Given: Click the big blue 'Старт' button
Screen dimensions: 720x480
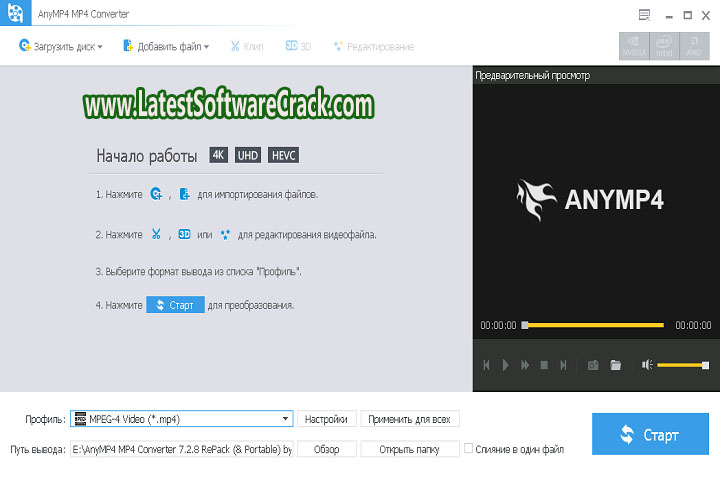Looking at the screenshot, I should [650, 435].
